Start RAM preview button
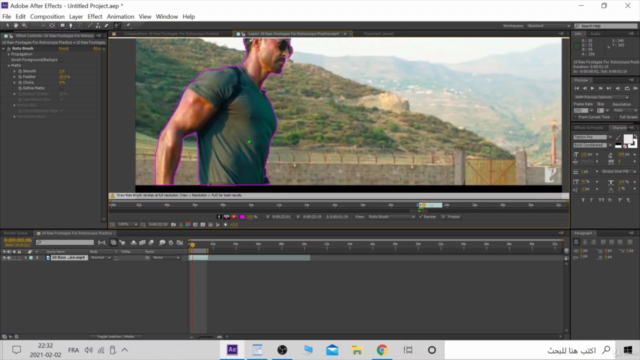The image size is (640, 360). pyautogui.click(x=635, y=89)
